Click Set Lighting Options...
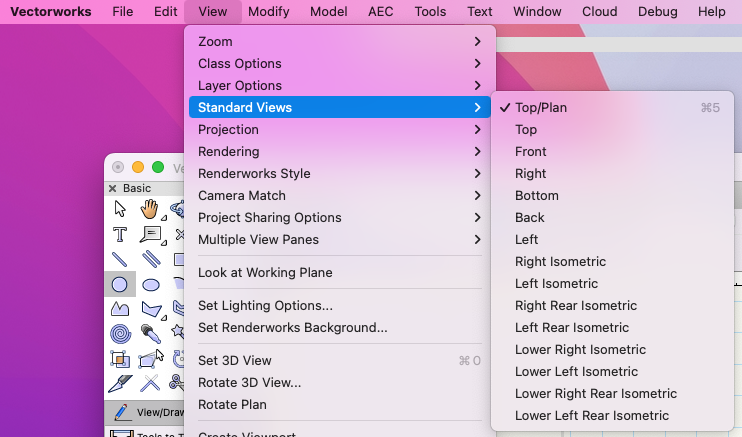742x437 pixels. coord(265,305)
